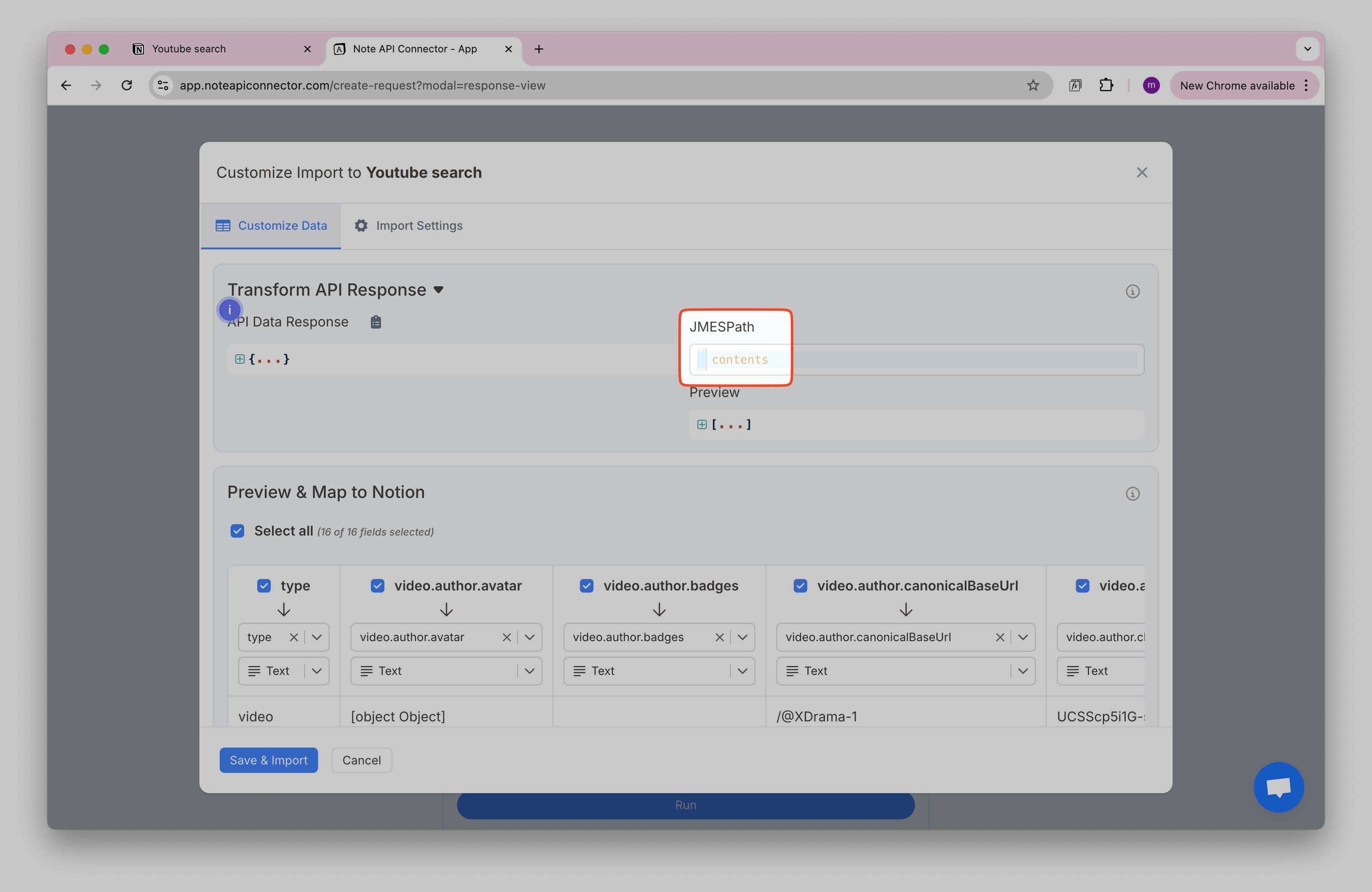
Task: Uncheck the video.author.avatar checkbox
Action: (378, 585)
